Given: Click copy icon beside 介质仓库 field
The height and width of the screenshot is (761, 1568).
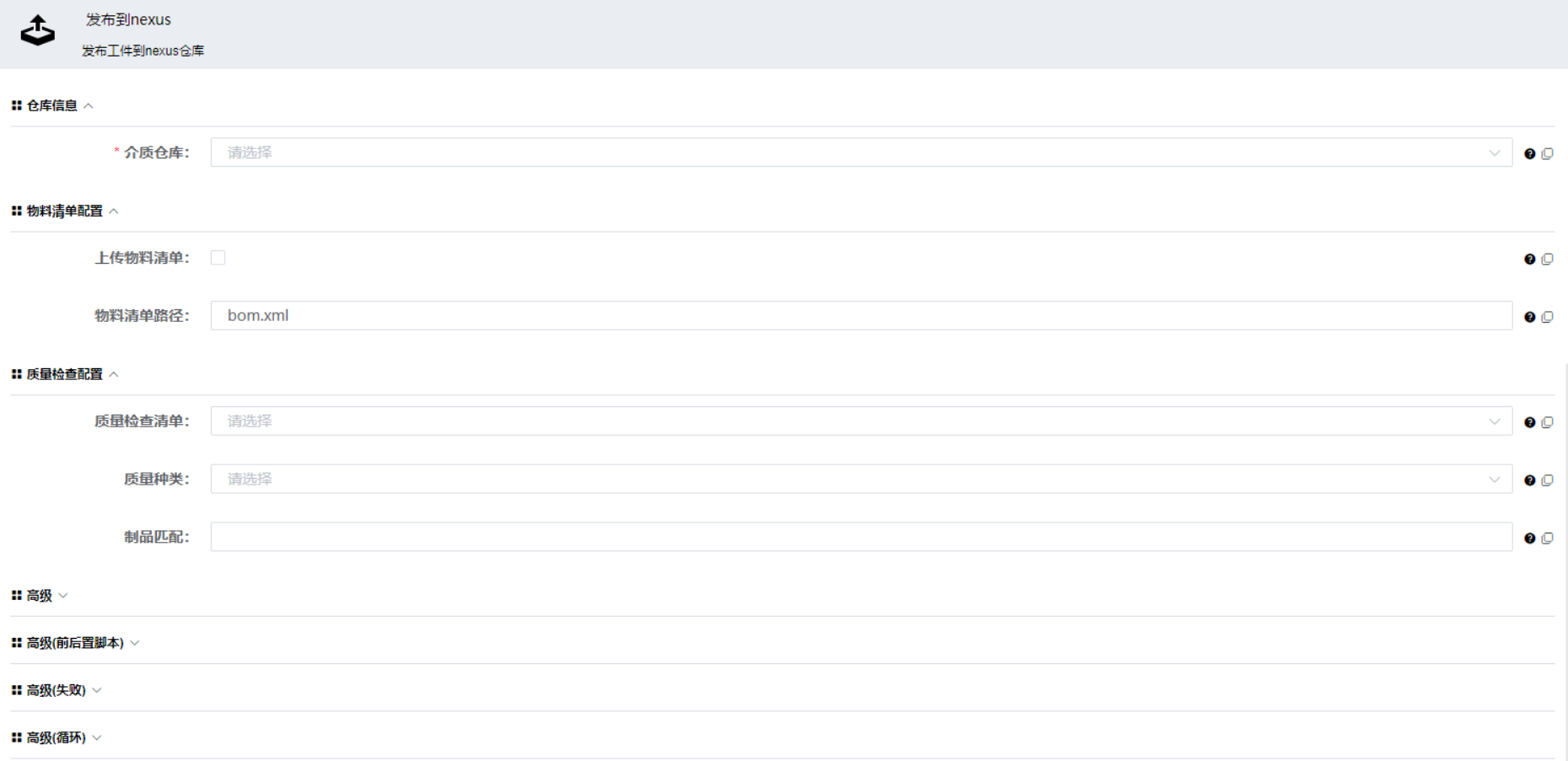Looking at the screenshot, I should pos(1547,153).
